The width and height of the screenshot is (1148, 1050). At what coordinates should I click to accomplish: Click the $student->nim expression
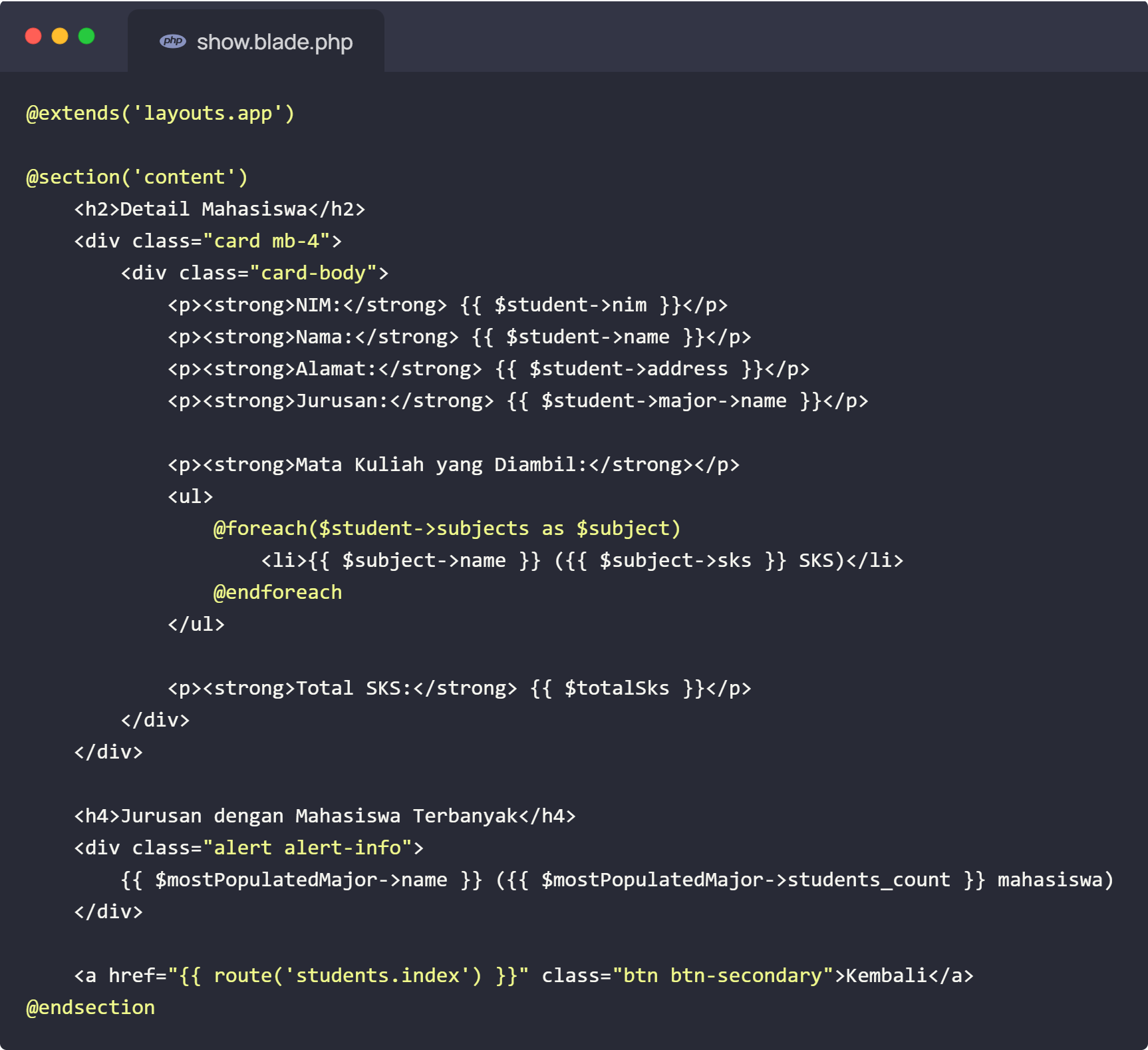[x=570, y=305]
